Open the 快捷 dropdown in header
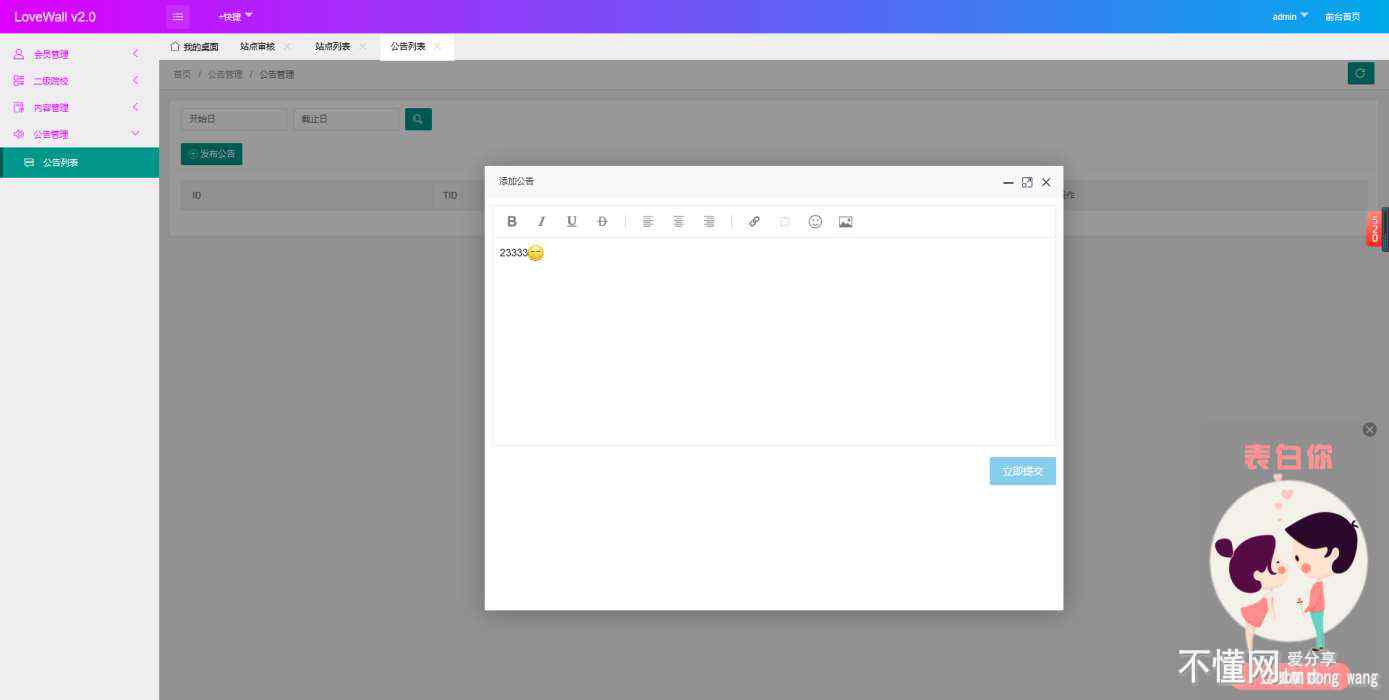1389x700 pixels. tap(236, 16)
